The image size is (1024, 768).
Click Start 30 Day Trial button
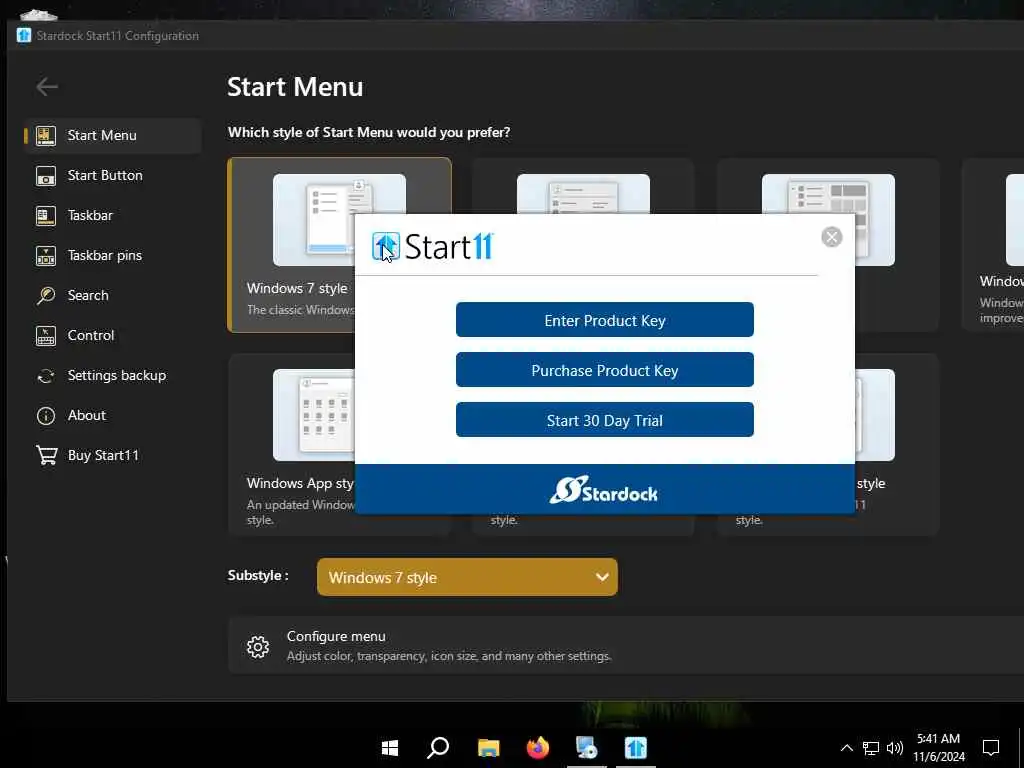(x=605, y=420)
